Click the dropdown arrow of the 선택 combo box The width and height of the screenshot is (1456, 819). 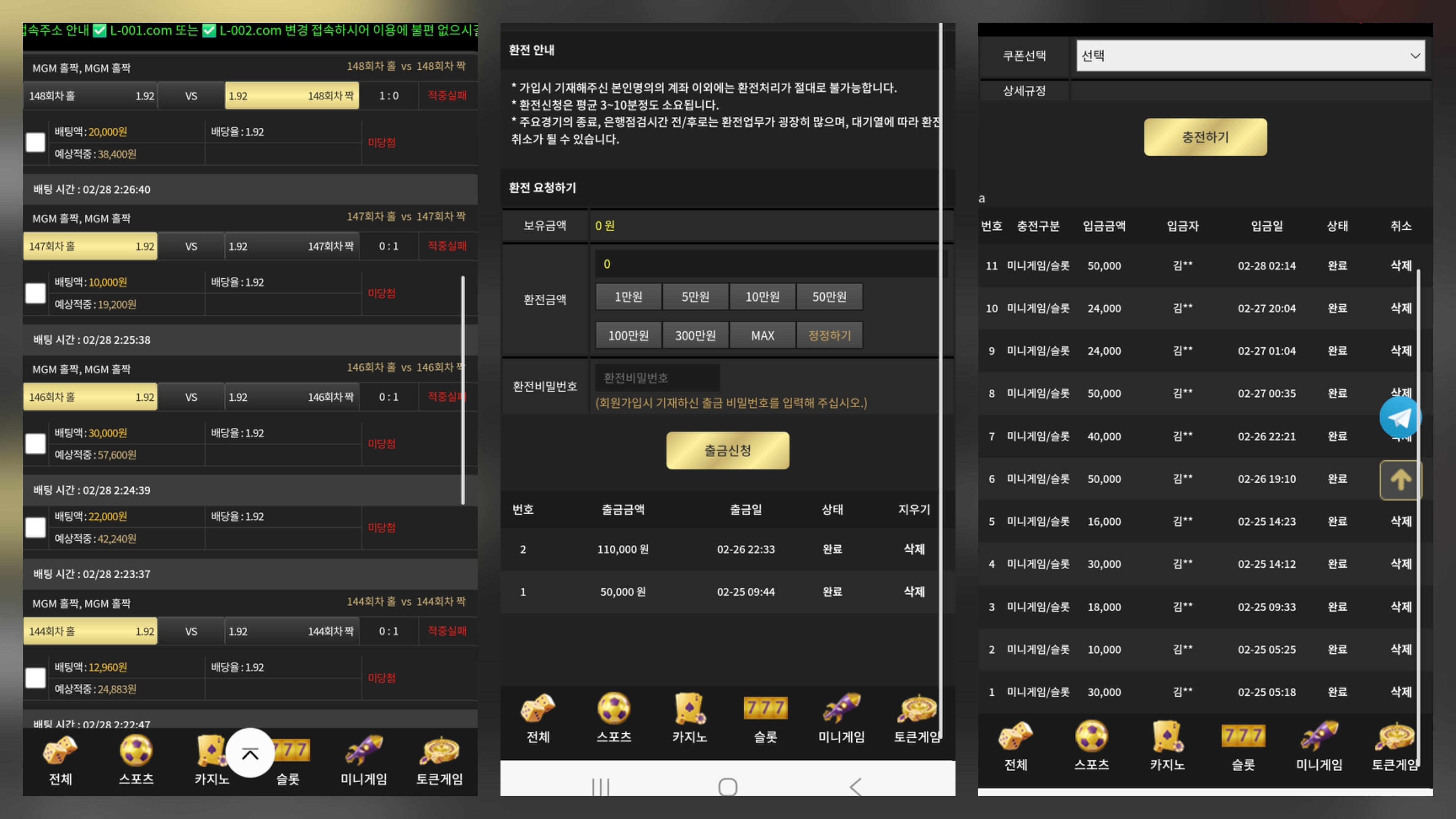pyautogui.click(x=1415, y=55)
